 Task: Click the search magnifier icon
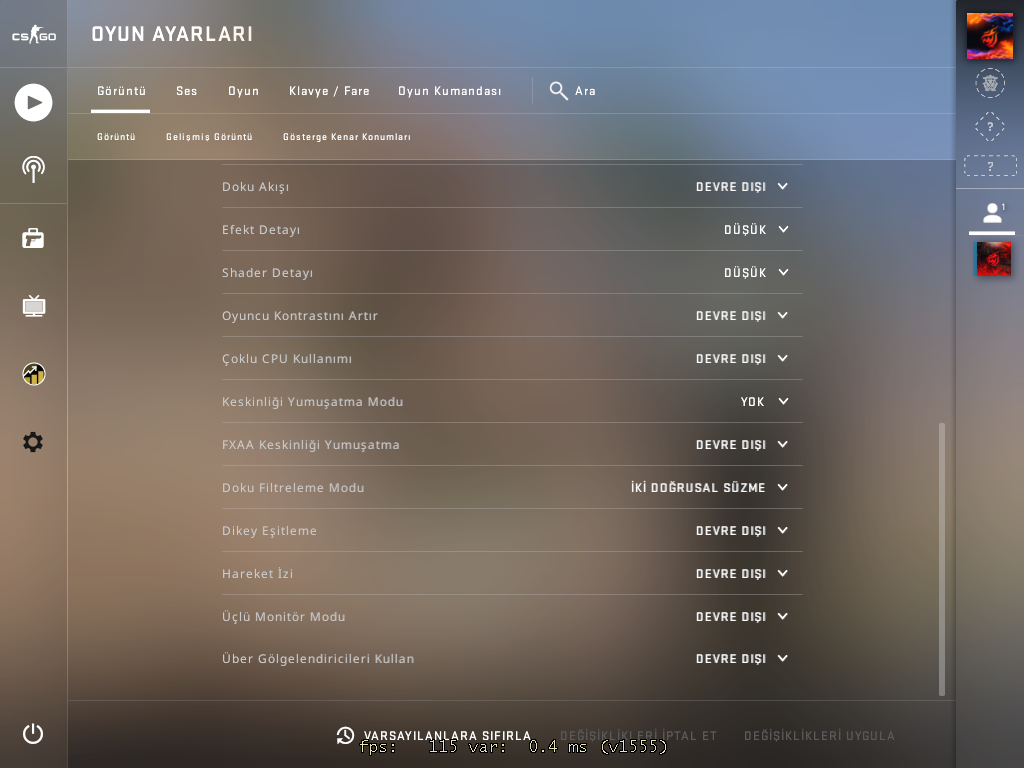(558, 91)
